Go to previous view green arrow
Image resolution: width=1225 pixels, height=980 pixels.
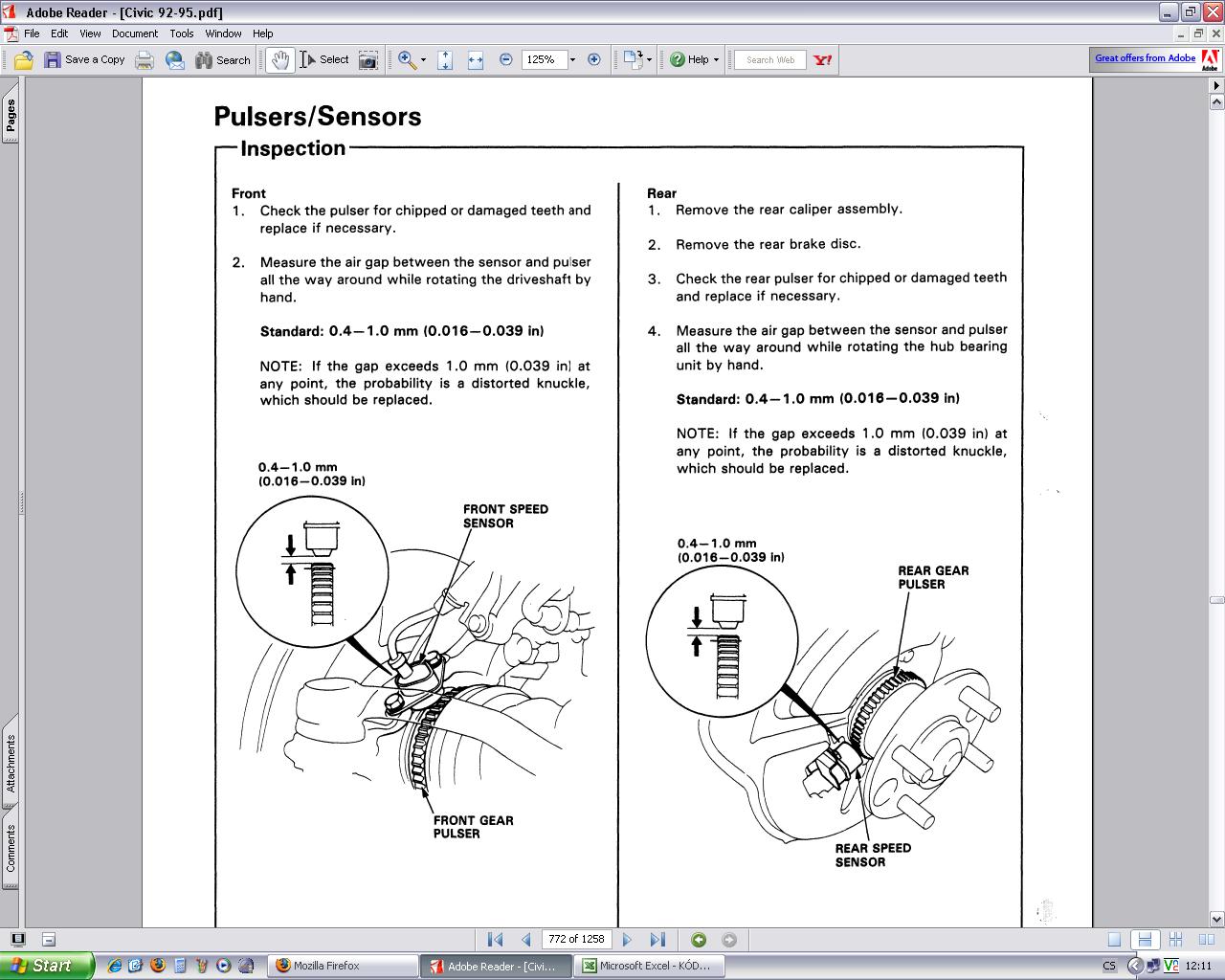(x=699, y=939)
